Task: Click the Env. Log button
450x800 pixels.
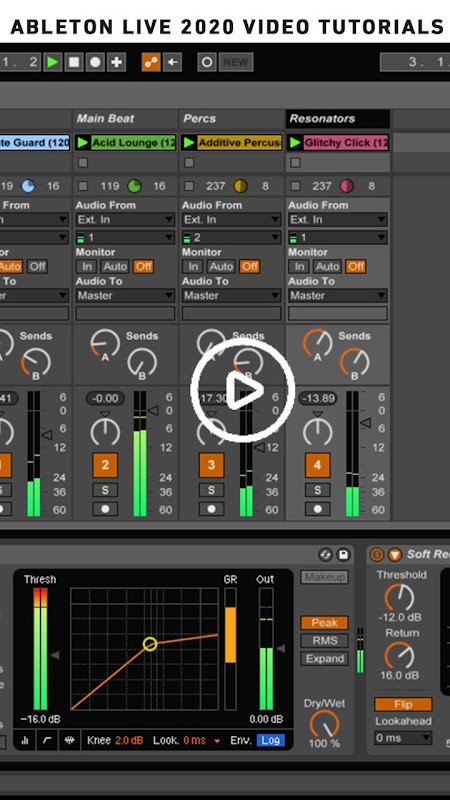Action: coord(270,740)
